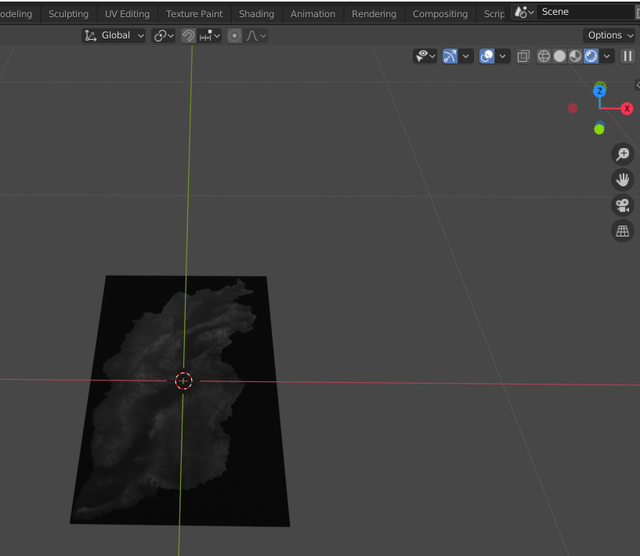The height and width of the screenshot is (556, 640).
Task: Switch to the UV Editing workspace tab
Action: point(127,14)
